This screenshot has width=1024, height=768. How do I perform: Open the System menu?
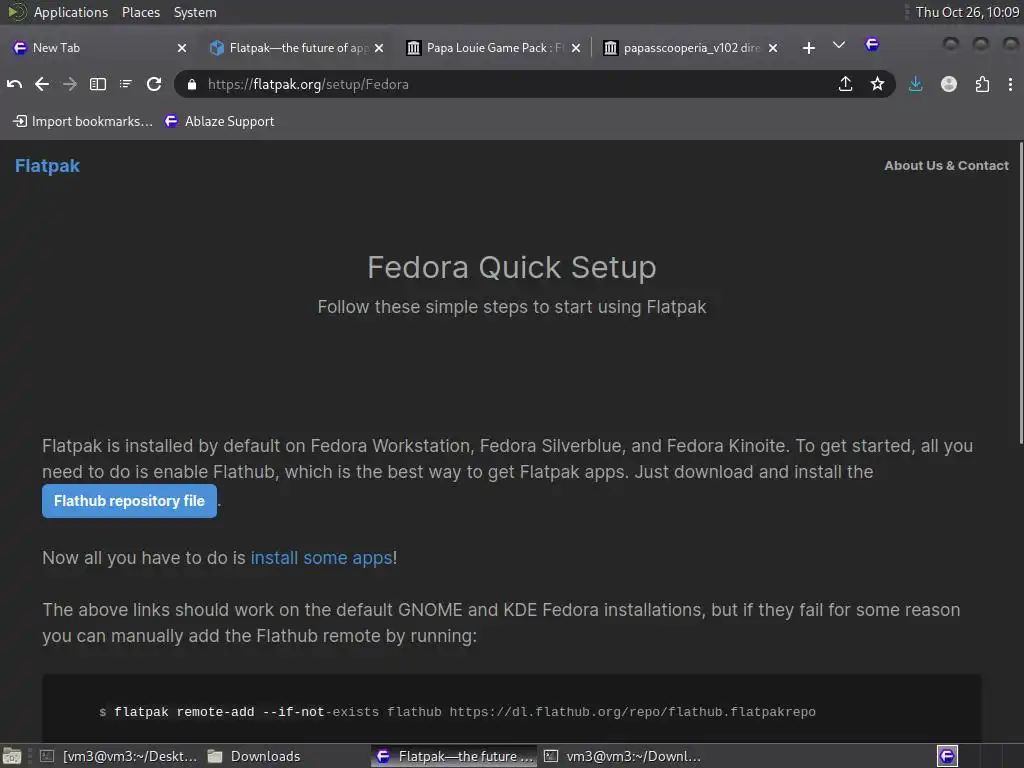click(x=195, y=12)
